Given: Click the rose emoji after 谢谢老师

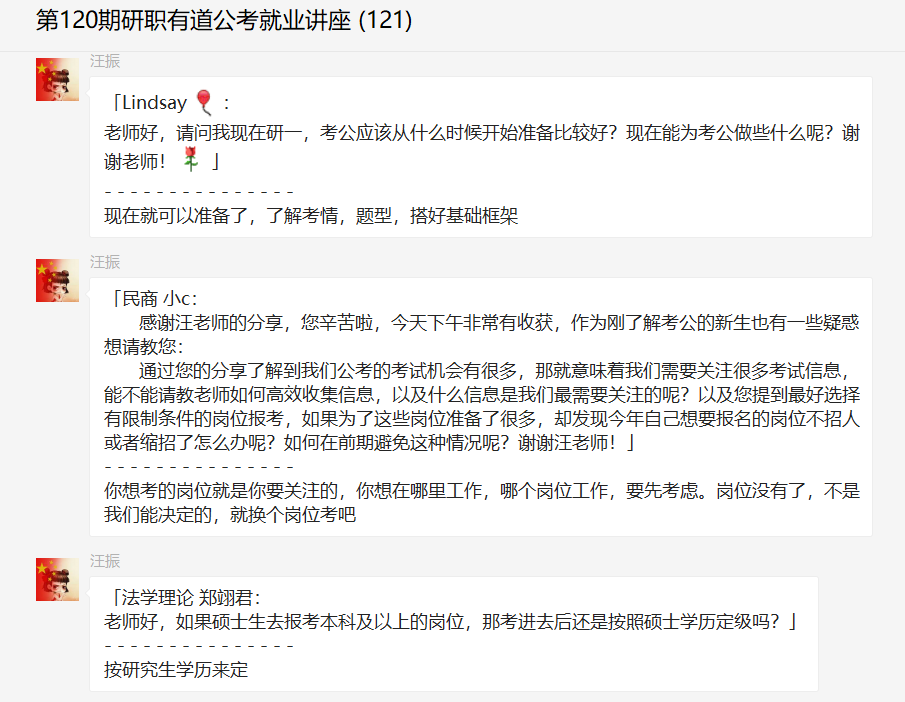Looking at the screenshot, I should point(191,159).
